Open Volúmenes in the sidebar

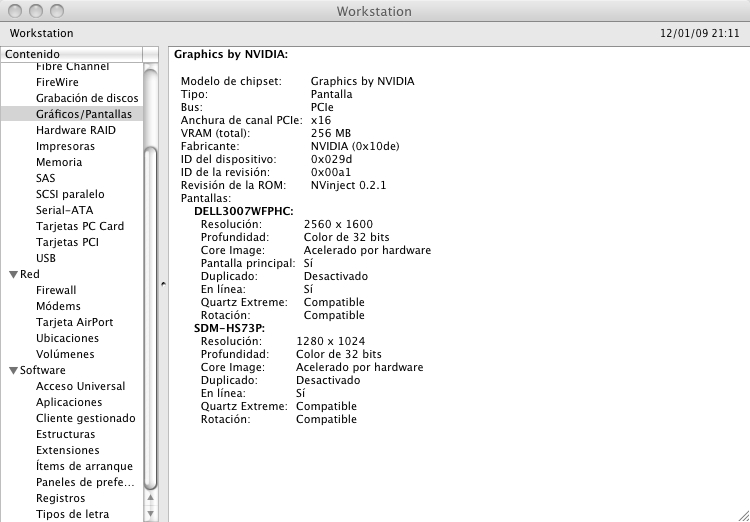[x=65, y=354]
